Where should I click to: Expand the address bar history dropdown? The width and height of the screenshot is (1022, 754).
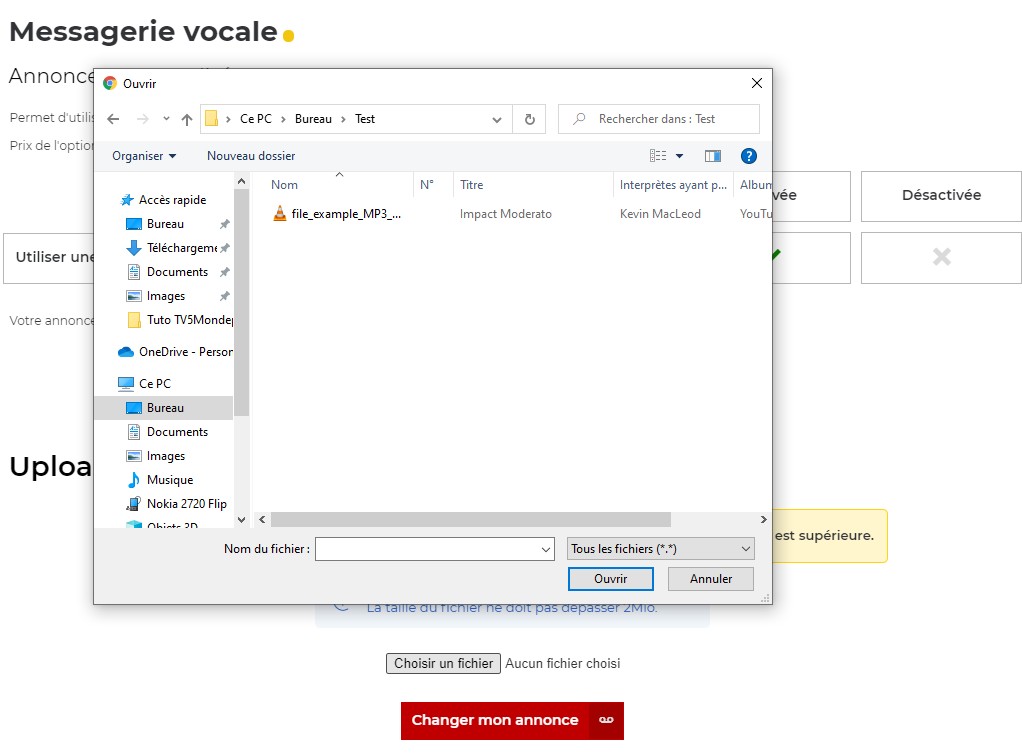pos(497,119)
